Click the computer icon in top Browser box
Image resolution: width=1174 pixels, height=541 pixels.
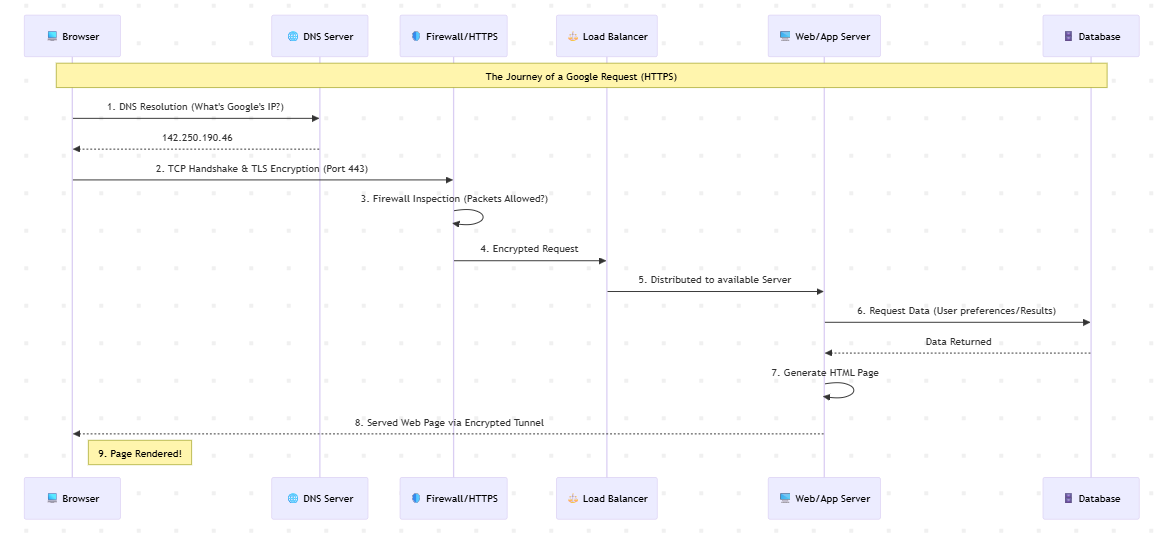52,36
